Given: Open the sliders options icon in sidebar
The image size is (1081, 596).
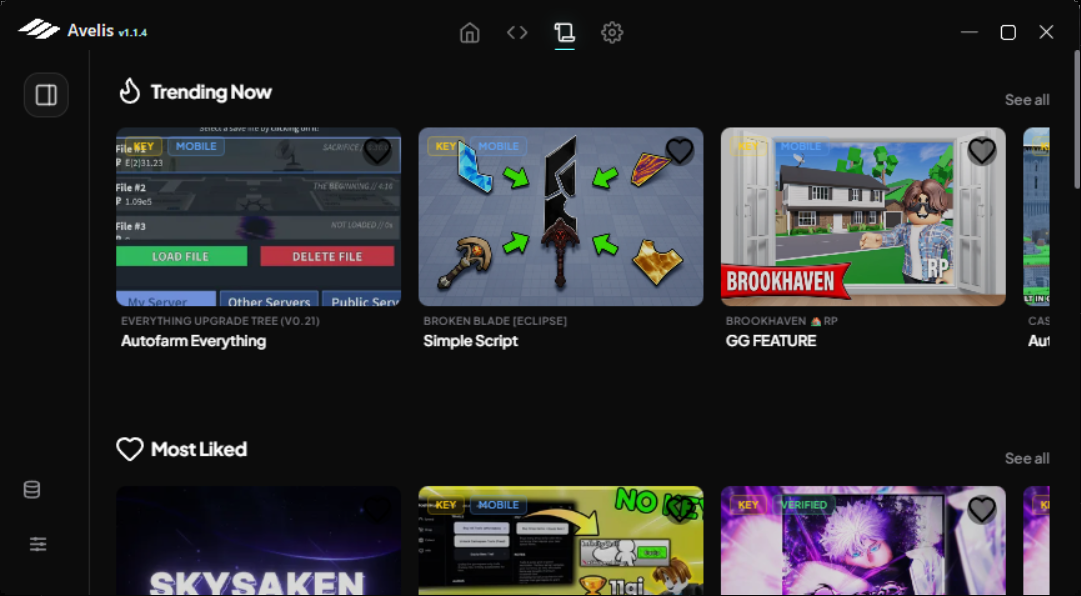Looking at the screenshot, I should point(38,544).
